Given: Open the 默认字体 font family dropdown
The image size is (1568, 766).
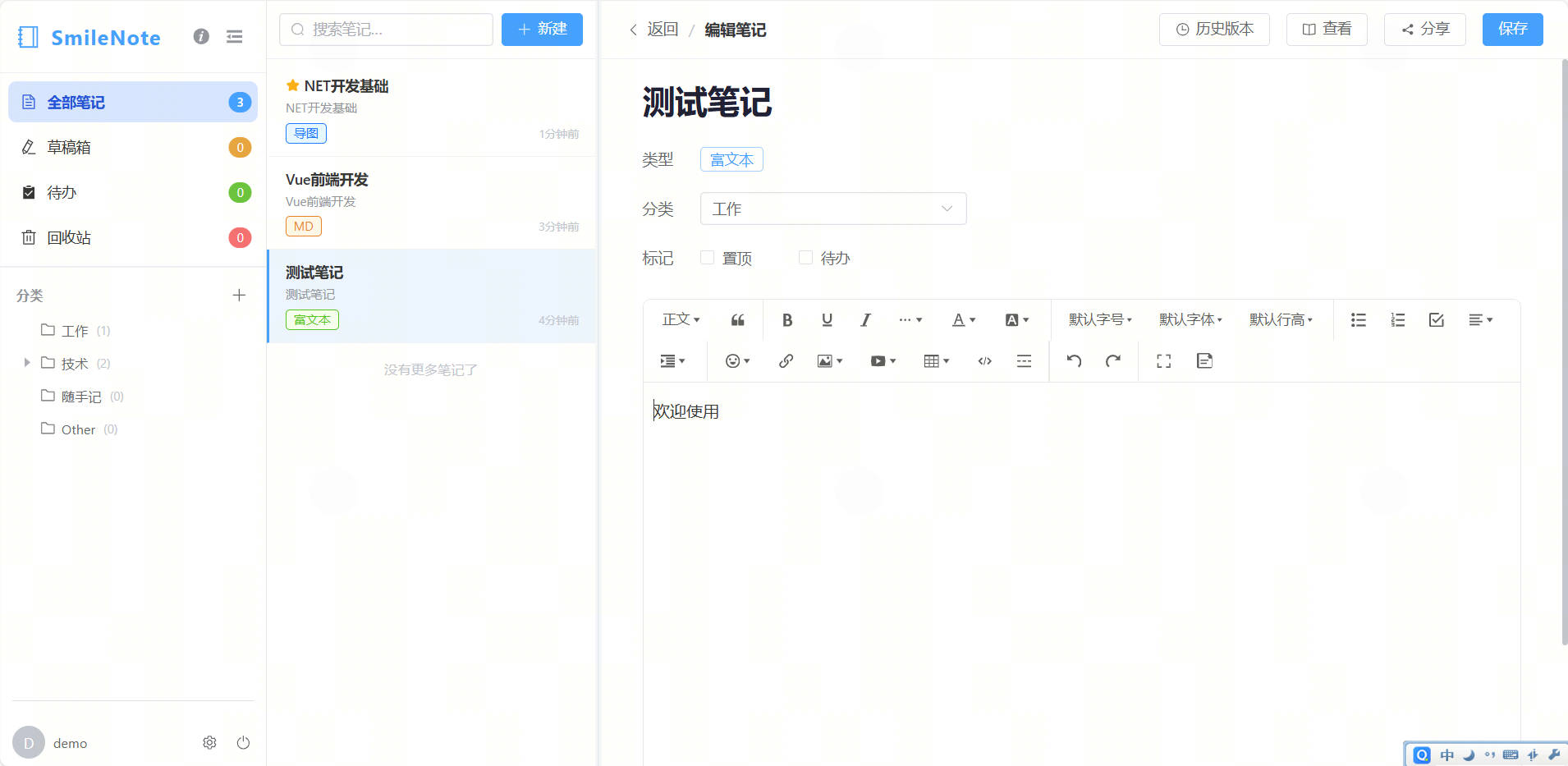Looking at the screenshot, I should (1190, 320).
